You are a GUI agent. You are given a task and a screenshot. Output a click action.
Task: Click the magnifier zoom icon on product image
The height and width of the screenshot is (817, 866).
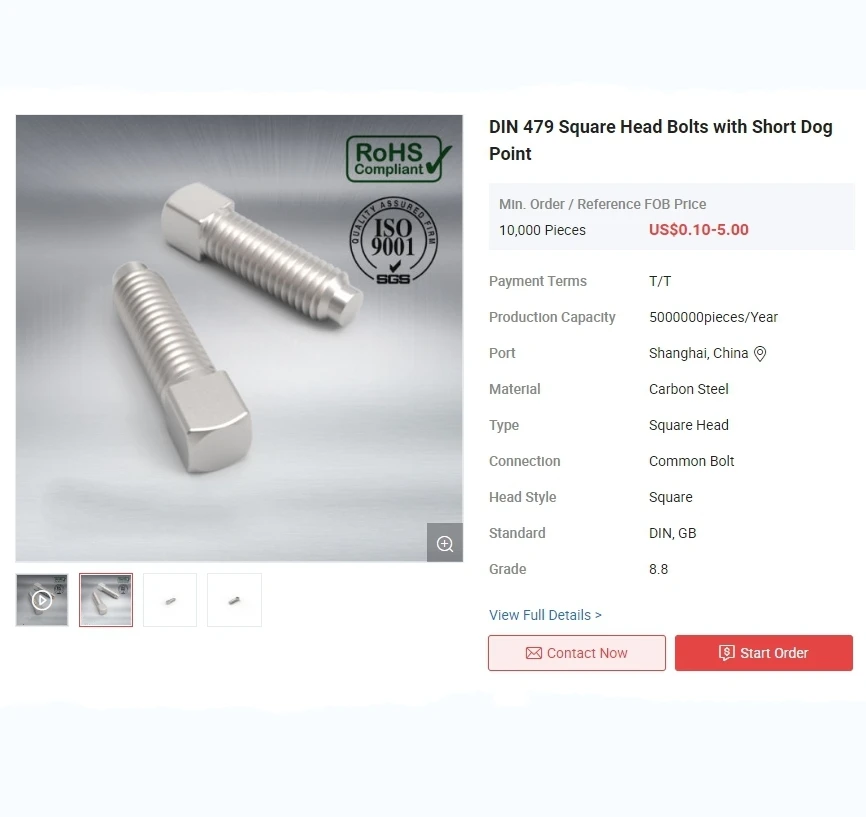click(x=445, y=543)
